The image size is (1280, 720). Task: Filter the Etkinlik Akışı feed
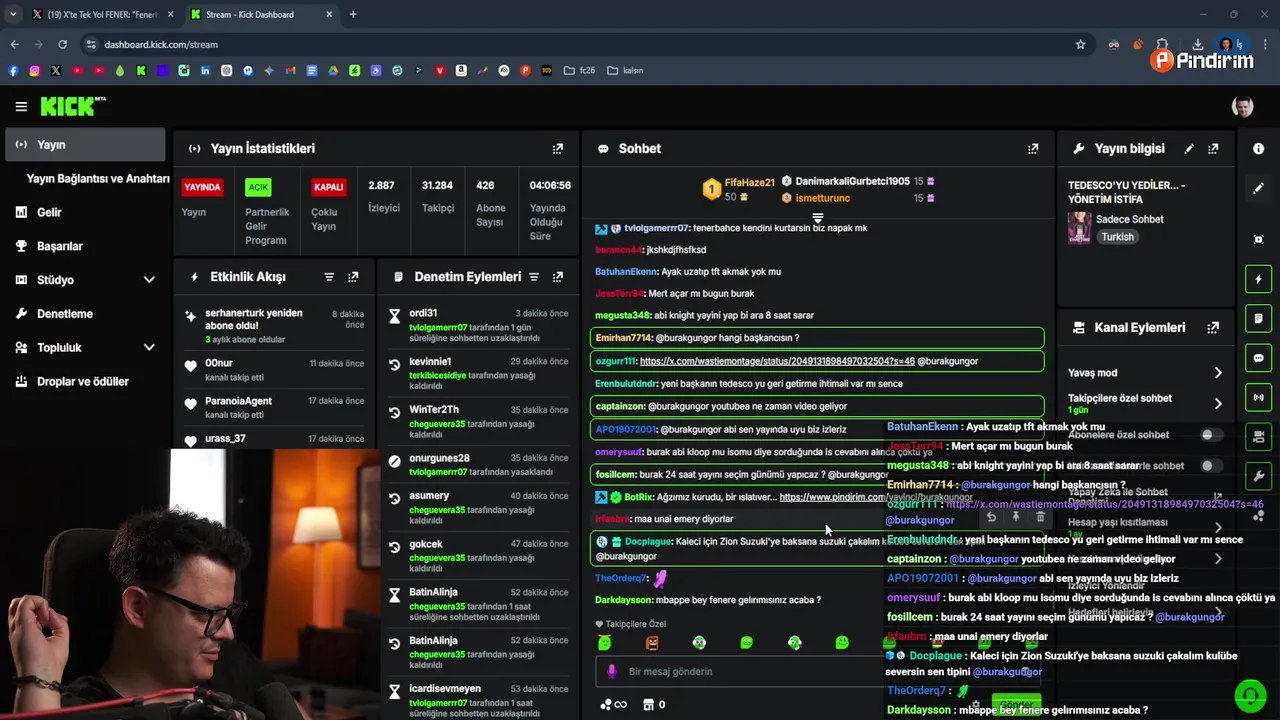click(x=329, y=277)
